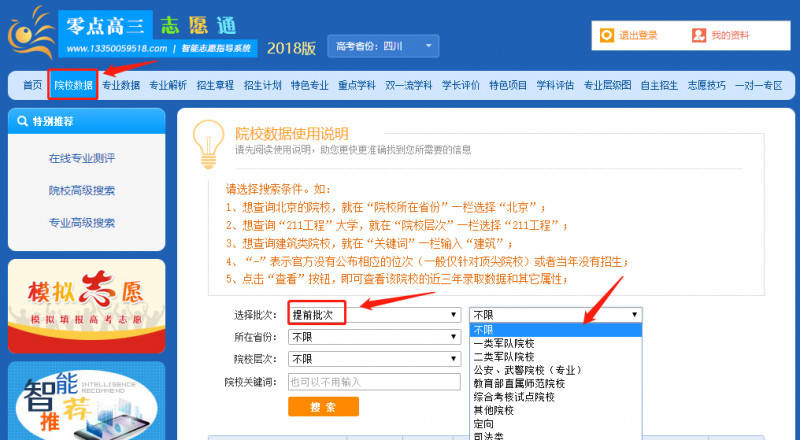
Task: Open the 学长评价 navigation tab
Action: pyautogui.click(x=461, y=85)
